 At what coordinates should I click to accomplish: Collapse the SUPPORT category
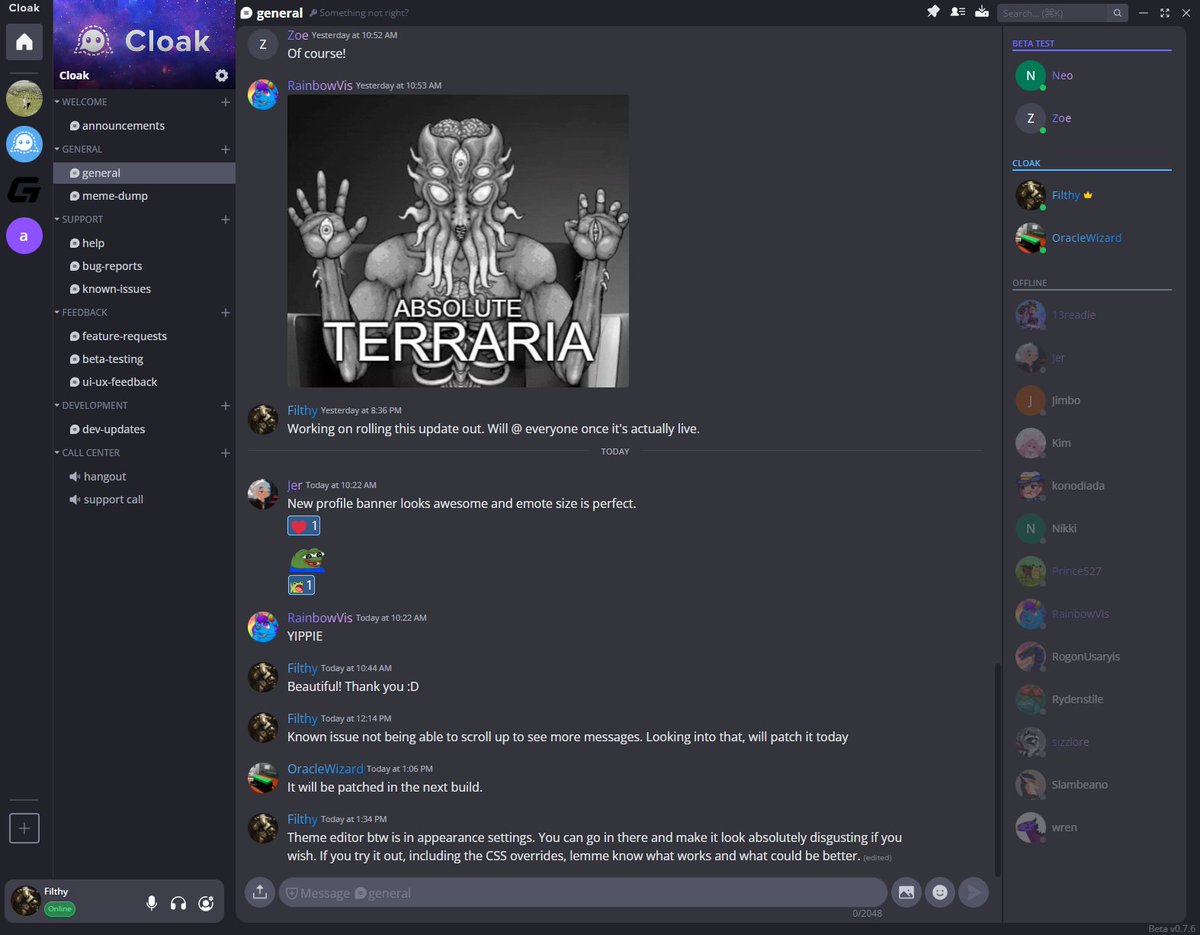(x=82, y=219)
